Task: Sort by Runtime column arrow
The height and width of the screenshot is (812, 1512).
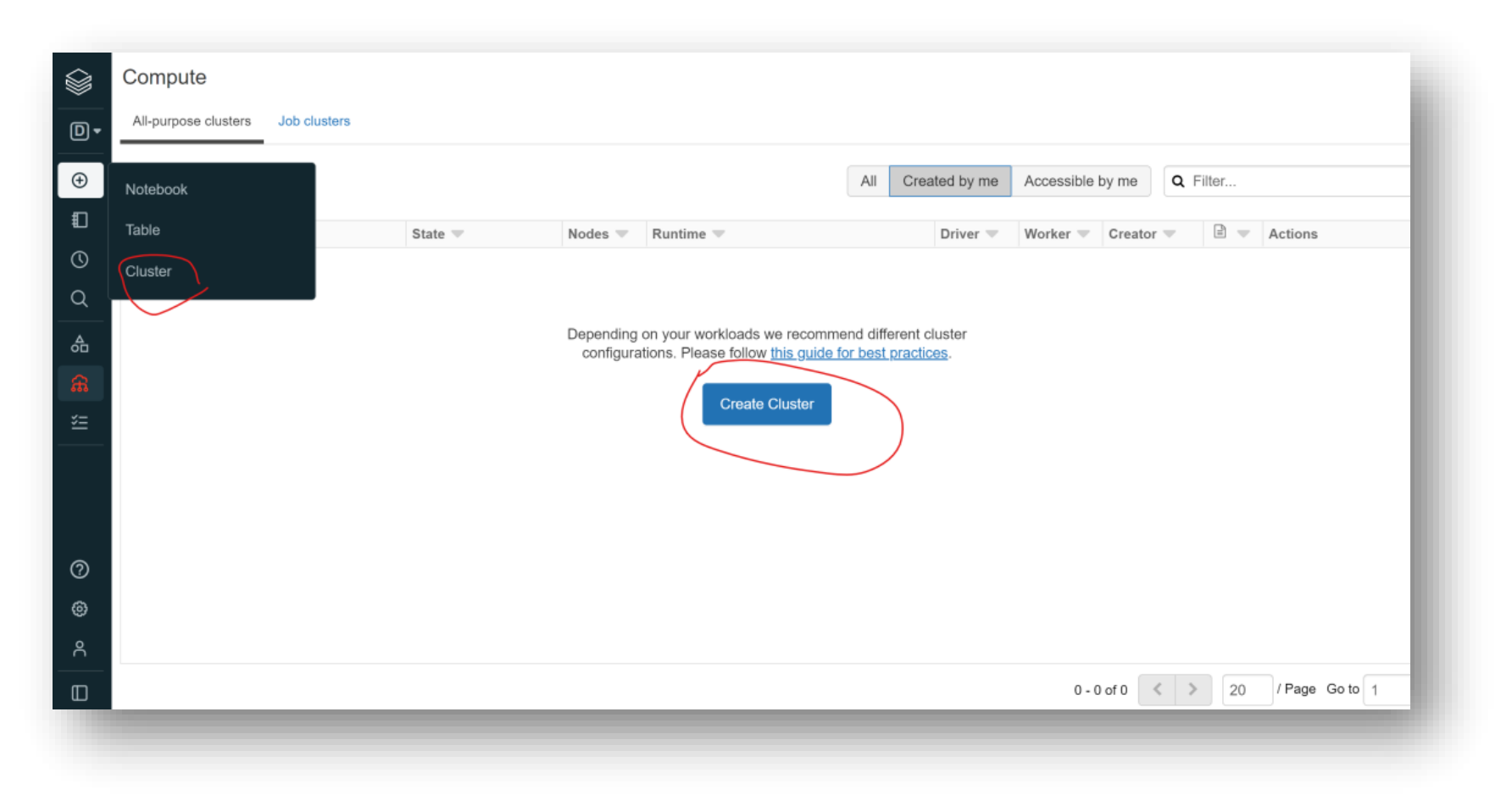Action: pos(719,234)
